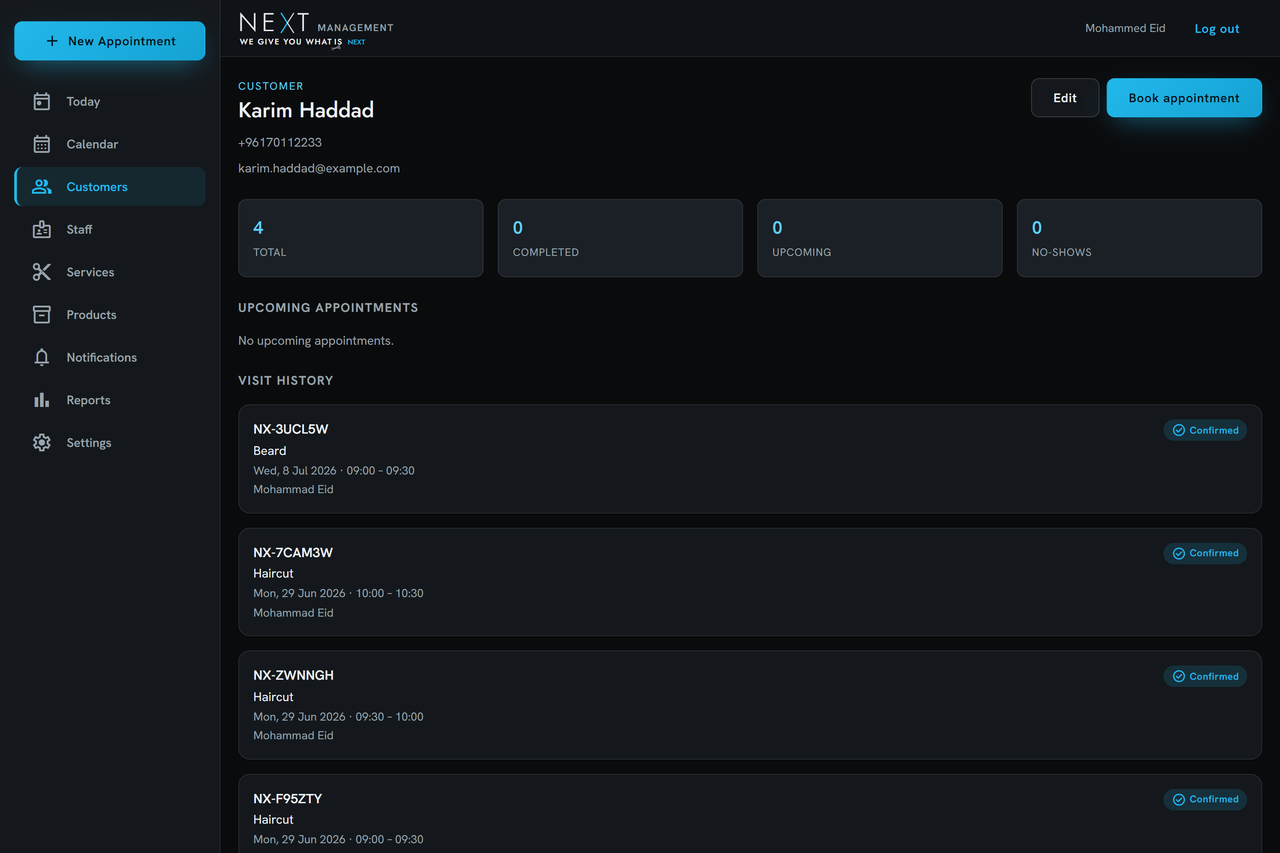
Task: Create a New Appointment
Action: click(110, 41)
